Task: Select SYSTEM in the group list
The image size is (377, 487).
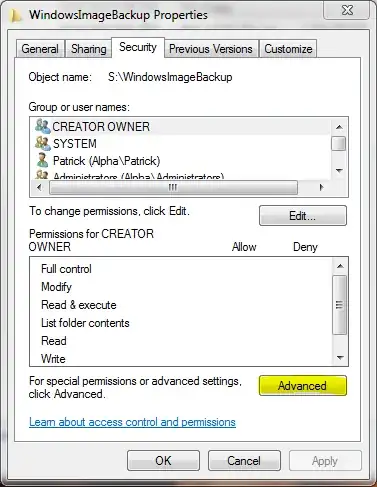Action: click(180, 144)
